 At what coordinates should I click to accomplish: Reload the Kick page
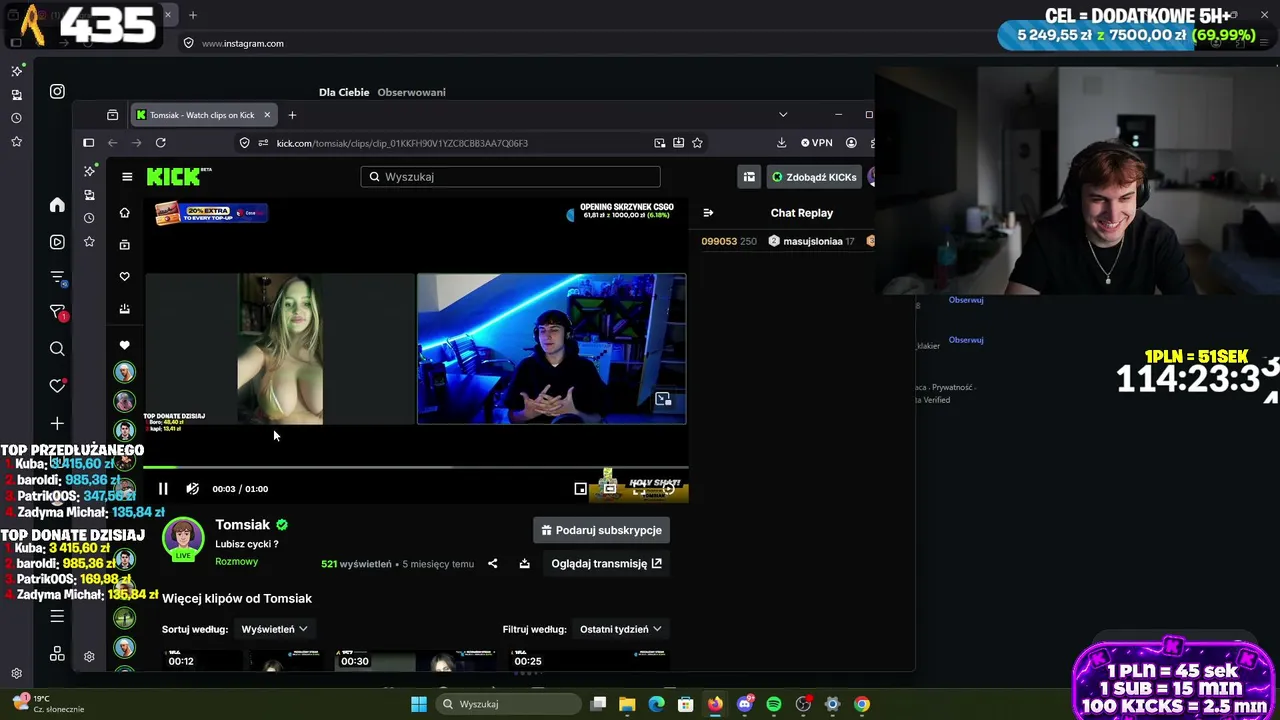click(160, 143)
